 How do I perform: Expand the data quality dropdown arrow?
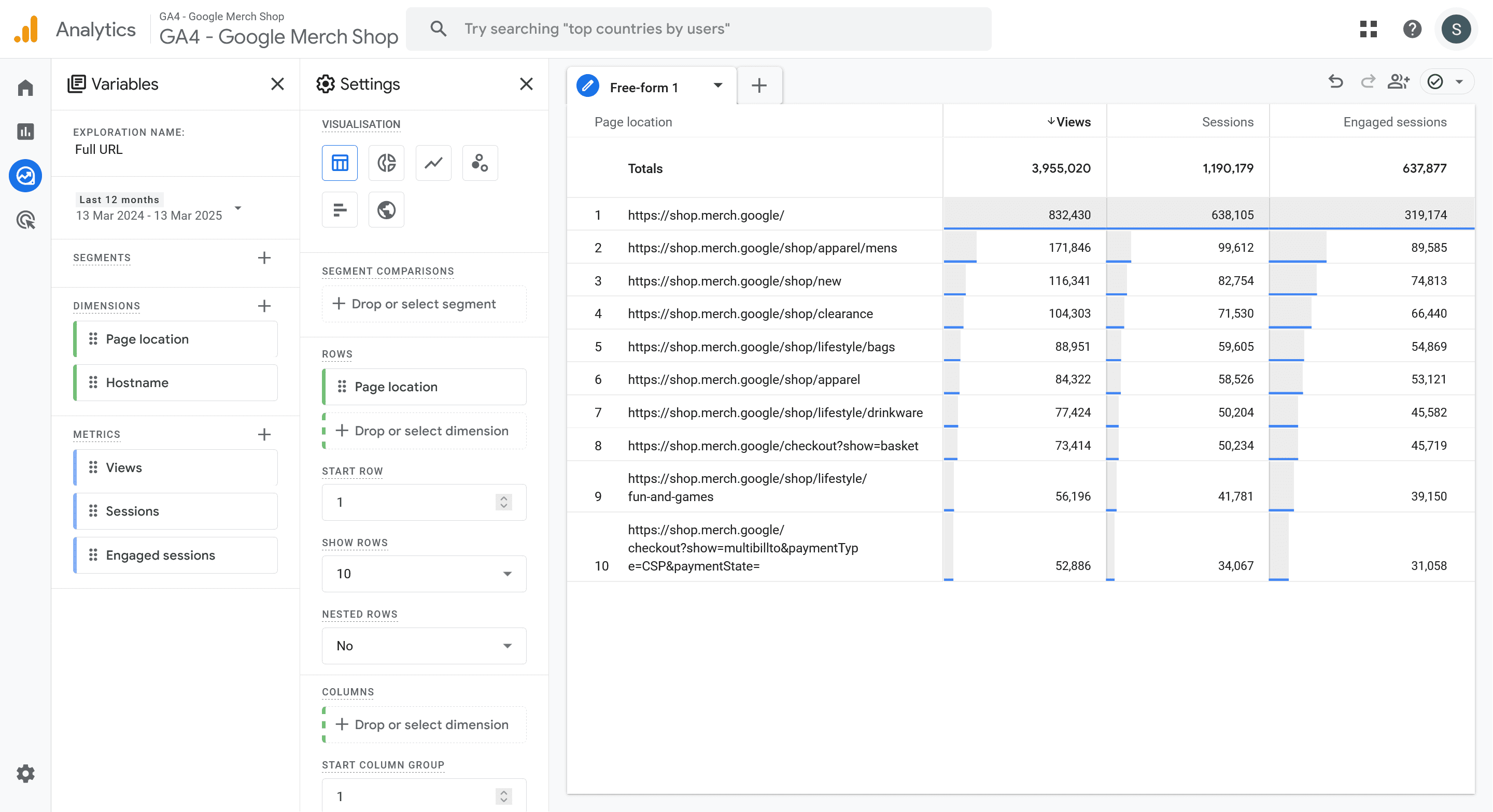pos(1459,82)
